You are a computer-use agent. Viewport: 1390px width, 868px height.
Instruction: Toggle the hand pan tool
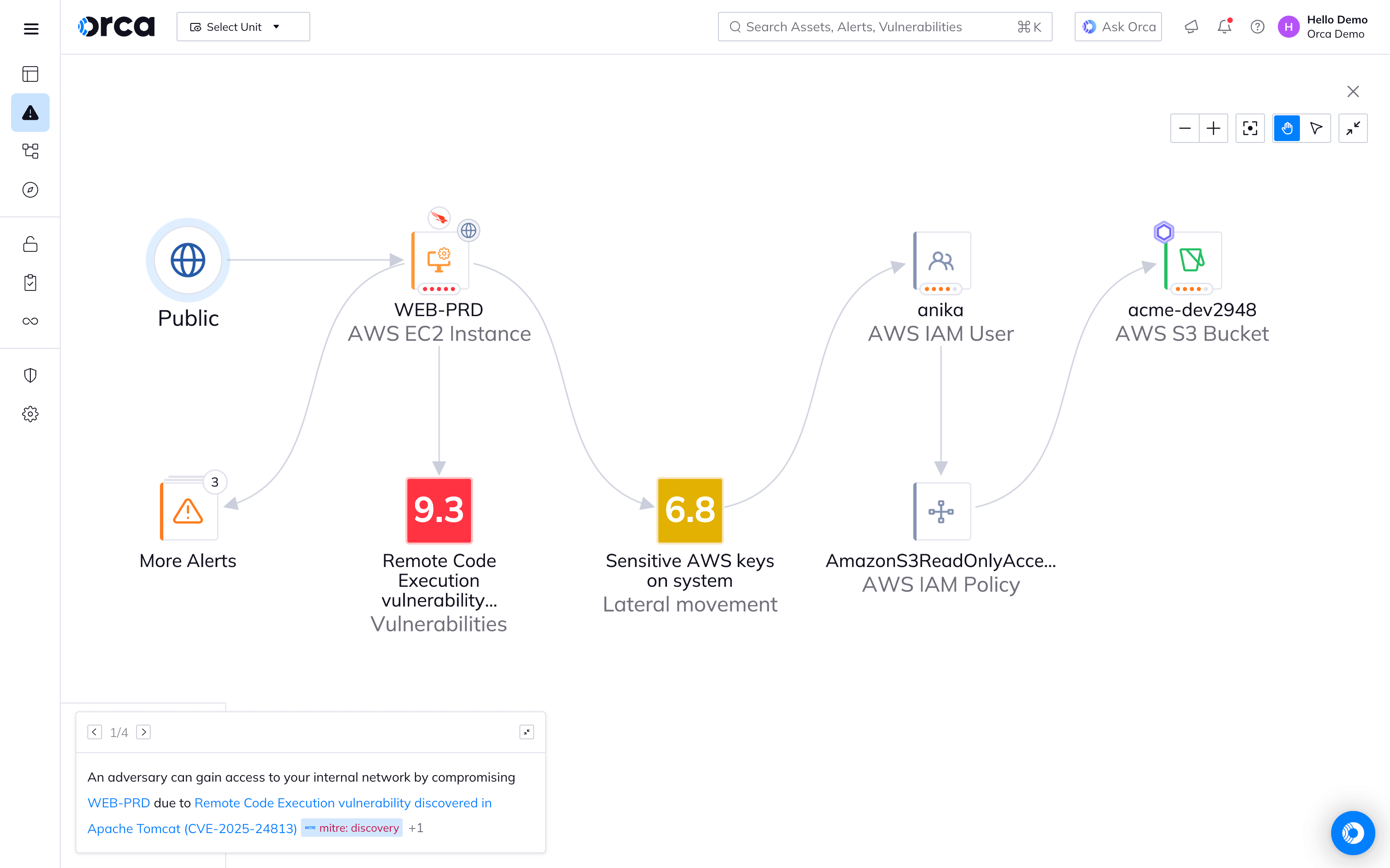[x=1287, y=128]
